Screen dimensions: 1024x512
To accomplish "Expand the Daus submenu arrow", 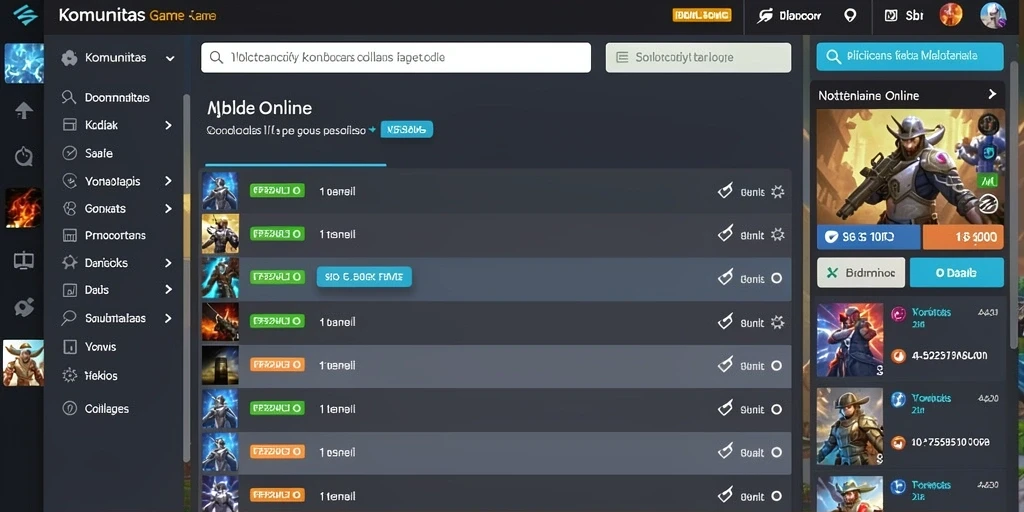I will (x=168, y=289).
